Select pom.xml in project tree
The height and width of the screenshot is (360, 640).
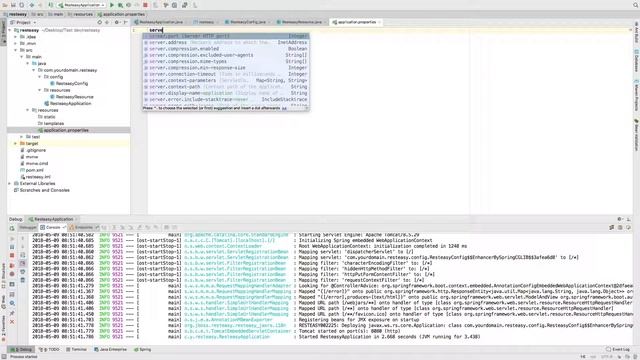click(x=35, y=170)
